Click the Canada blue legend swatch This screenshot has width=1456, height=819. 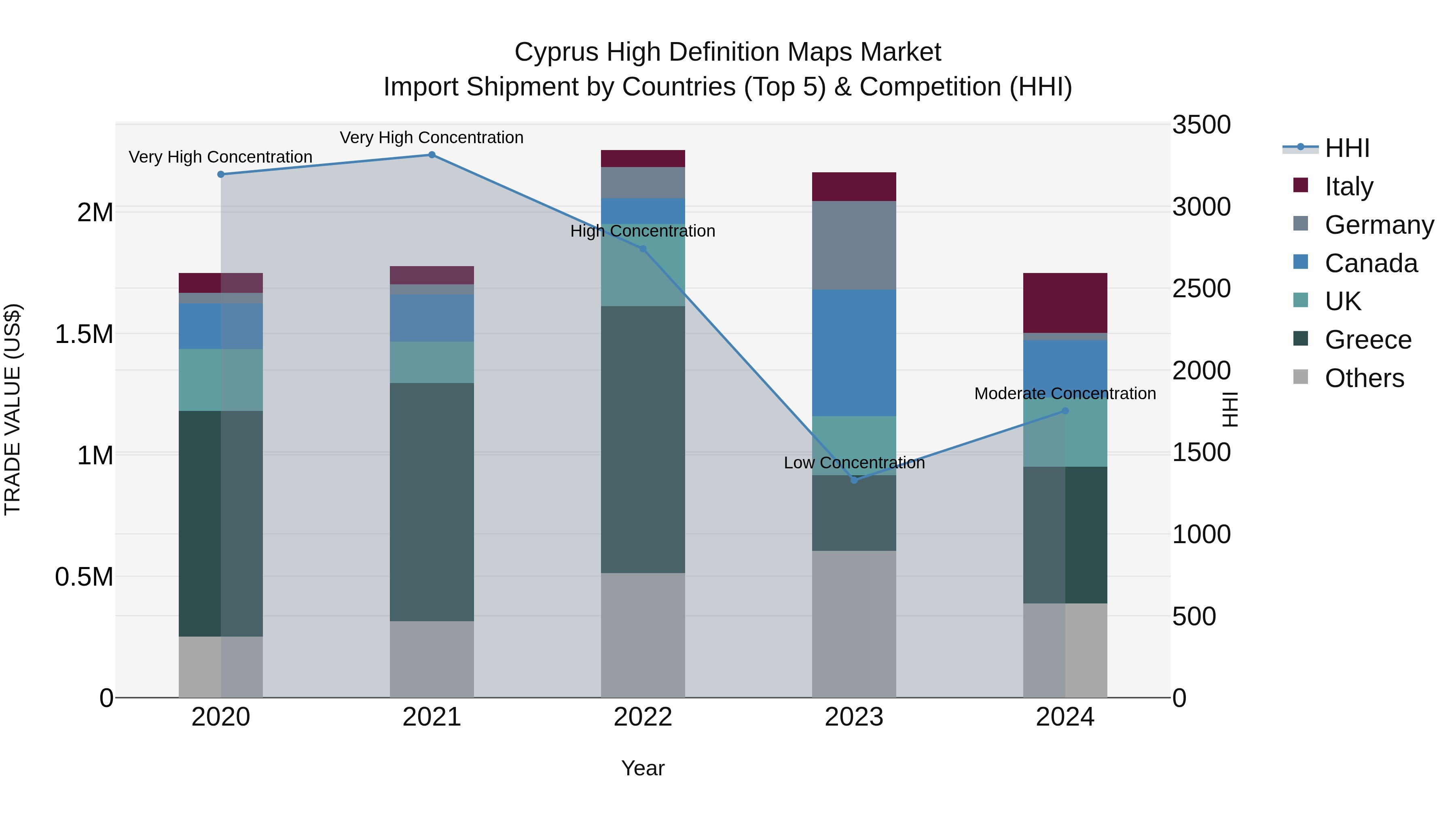(x=1301, y=262)
